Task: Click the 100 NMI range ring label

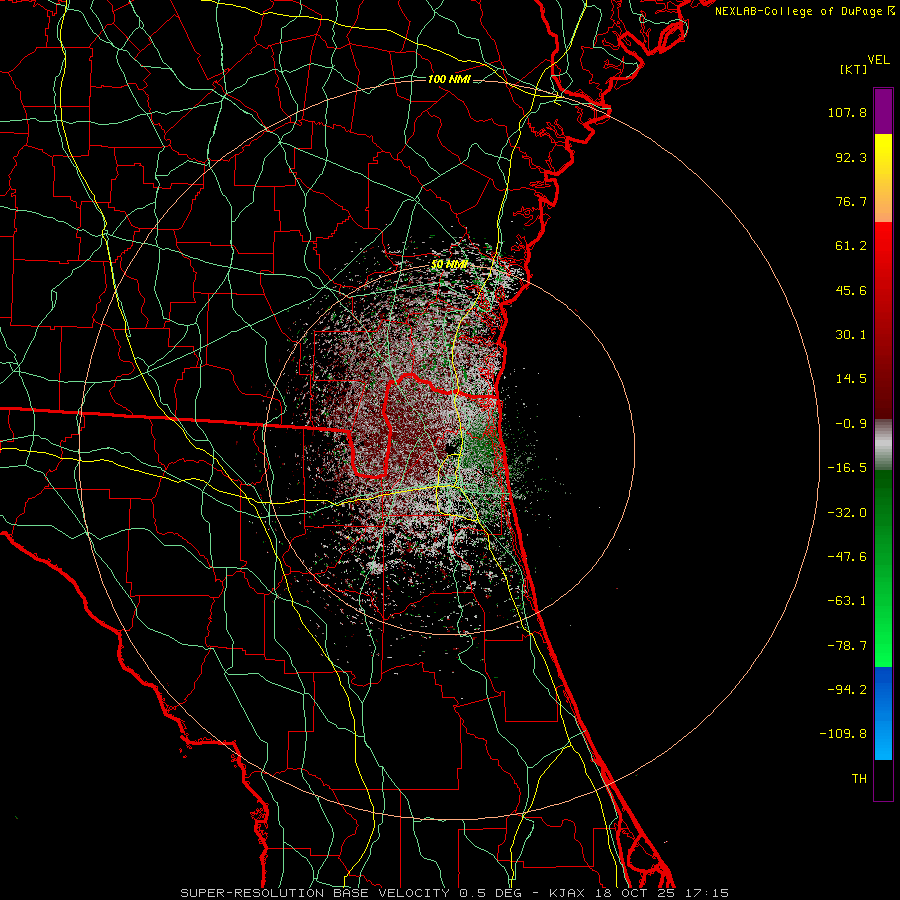Action: pyautogui.click(x=449, y=79)
